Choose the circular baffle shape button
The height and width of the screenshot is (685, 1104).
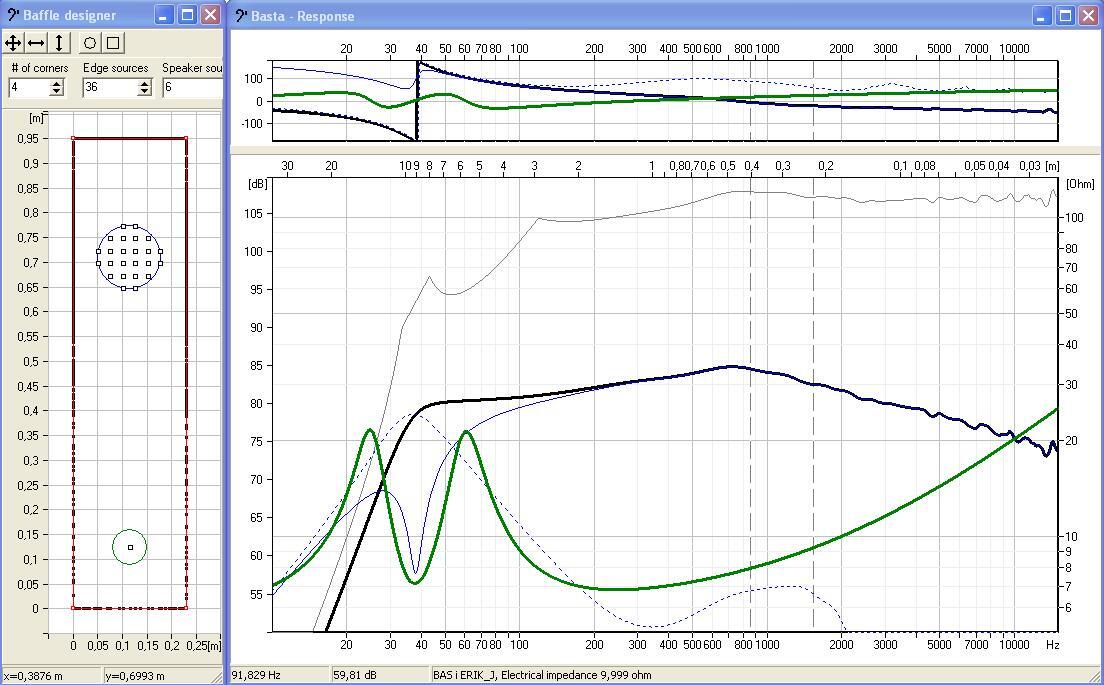pos(90,42)
